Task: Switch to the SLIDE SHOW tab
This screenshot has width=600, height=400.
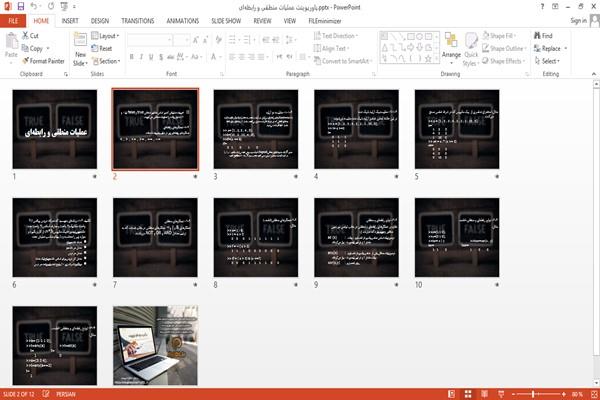Action: (x=226, y=21)
